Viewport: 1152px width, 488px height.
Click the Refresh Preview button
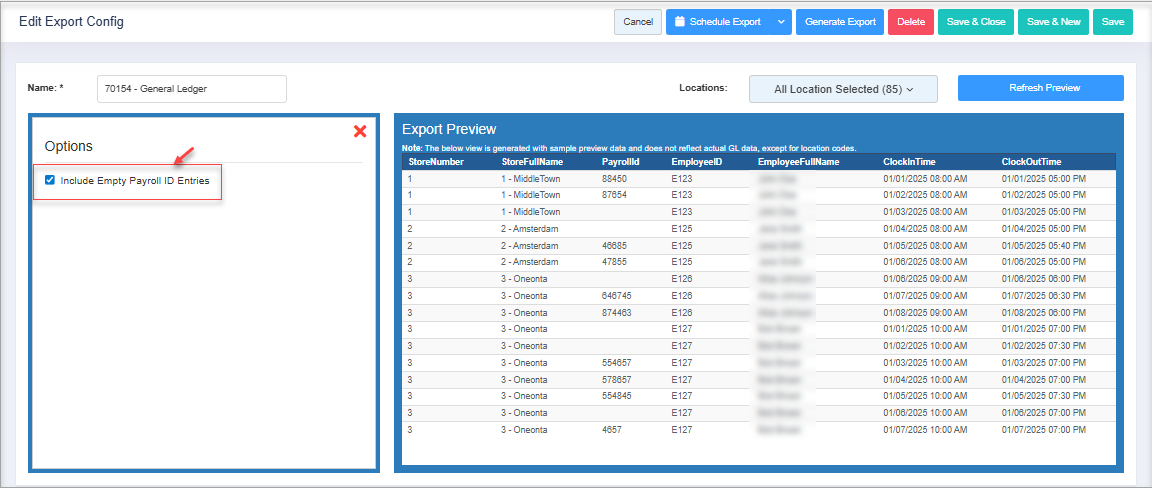(x=1040, y=88)
